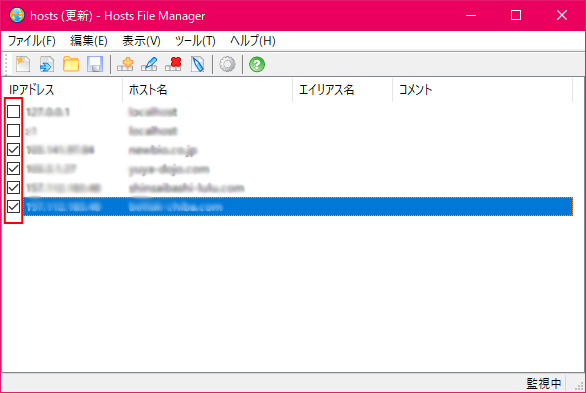
Task: Select the shinsaibashi-lulu.com host name
Action: click(x=186, y=188)
